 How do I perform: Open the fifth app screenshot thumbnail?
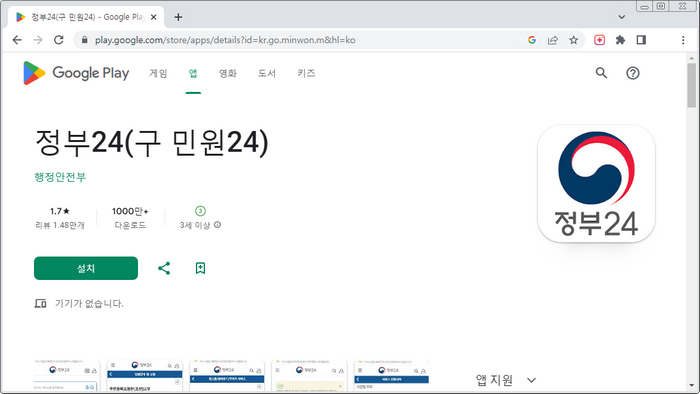click(x=391, y=376)
